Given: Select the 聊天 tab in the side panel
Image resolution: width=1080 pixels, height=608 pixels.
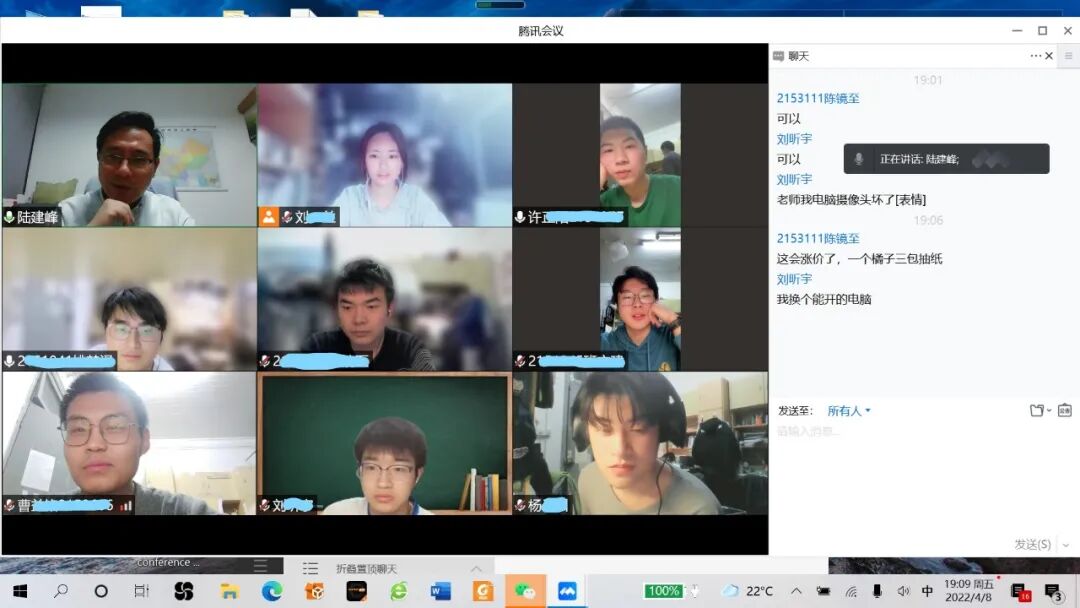Looking at the screenshot, I should pyautogui.click(x=795, y=56).
